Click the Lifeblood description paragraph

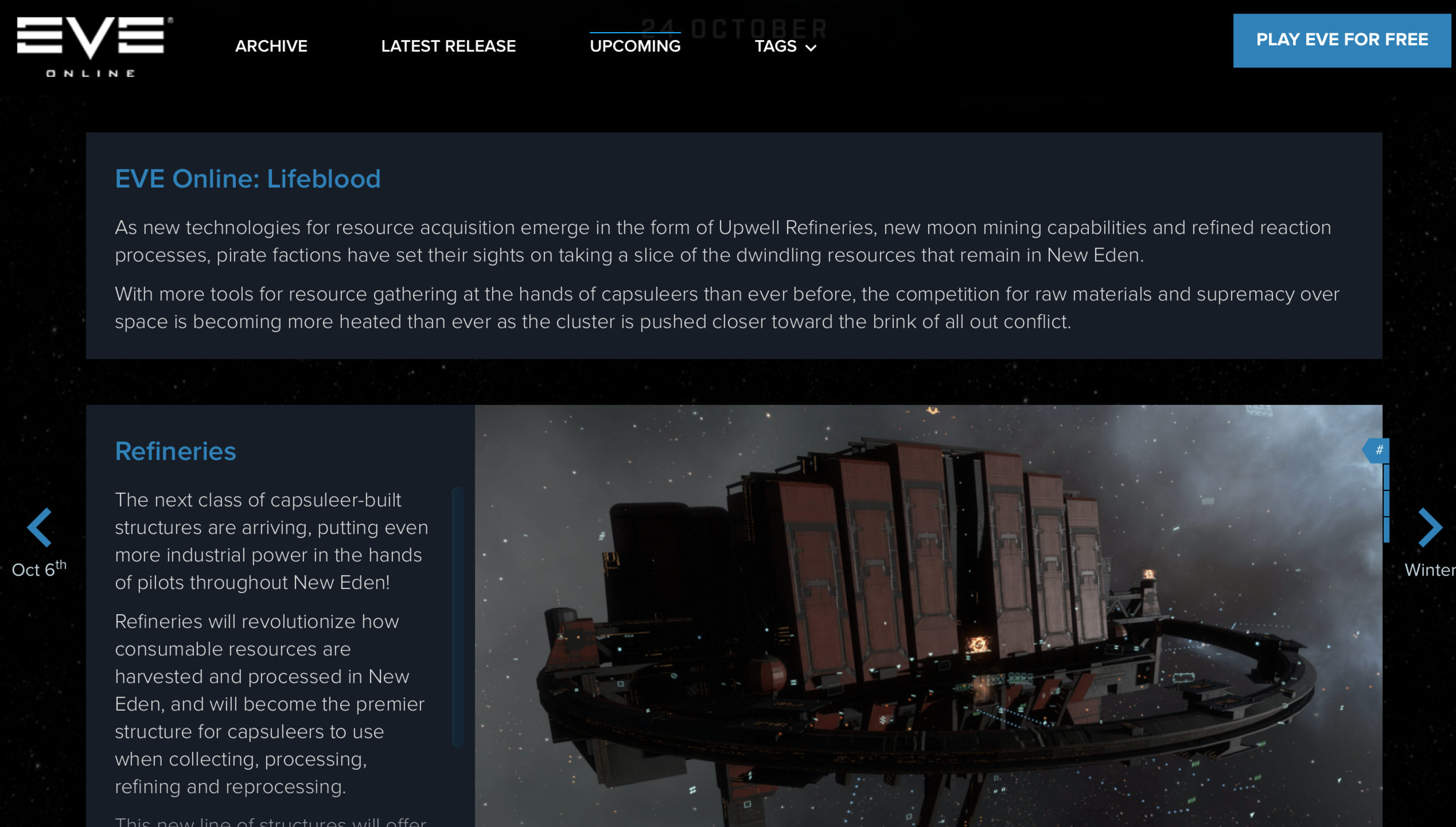[723, 241]
